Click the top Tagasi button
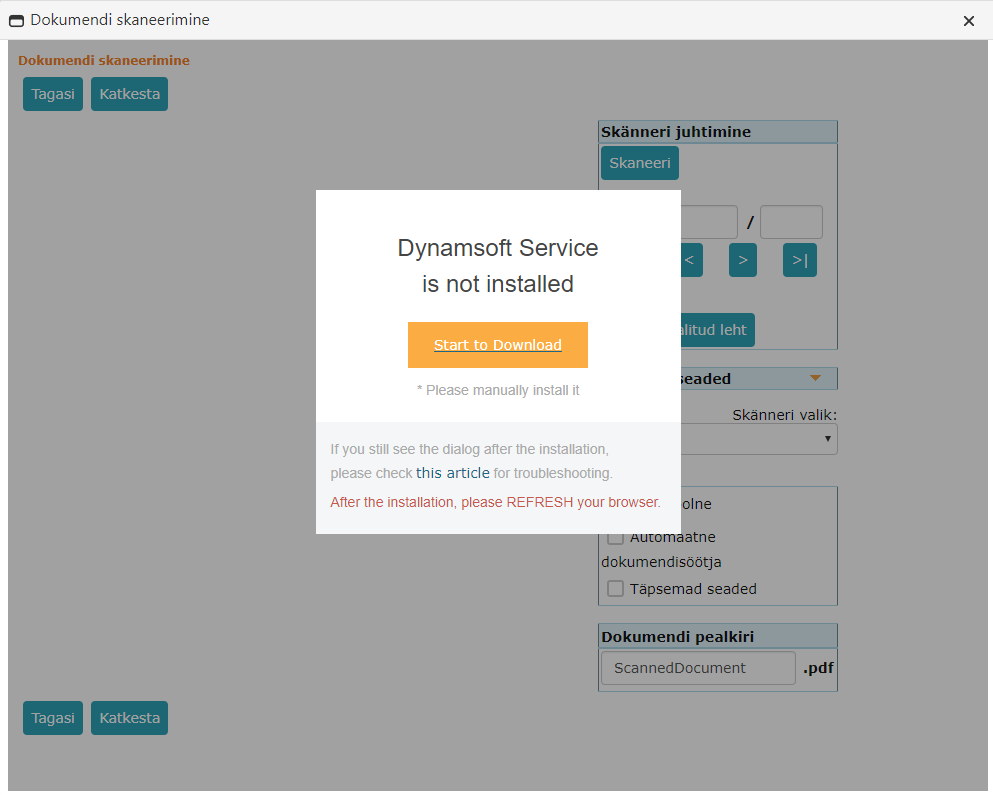This screenshot has height=795, width=993. [x=53, y=94]
